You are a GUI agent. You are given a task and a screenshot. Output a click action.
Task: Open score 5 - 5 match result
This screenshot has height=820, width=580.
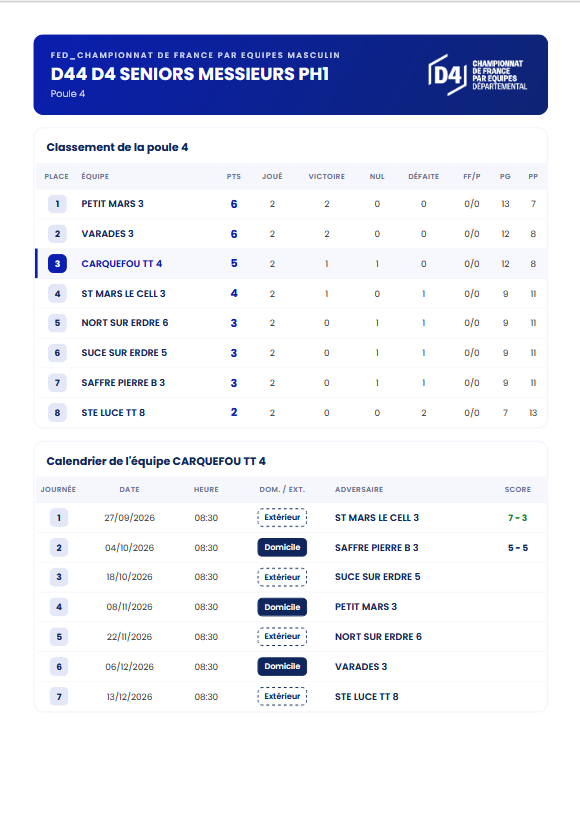(518, 548)
